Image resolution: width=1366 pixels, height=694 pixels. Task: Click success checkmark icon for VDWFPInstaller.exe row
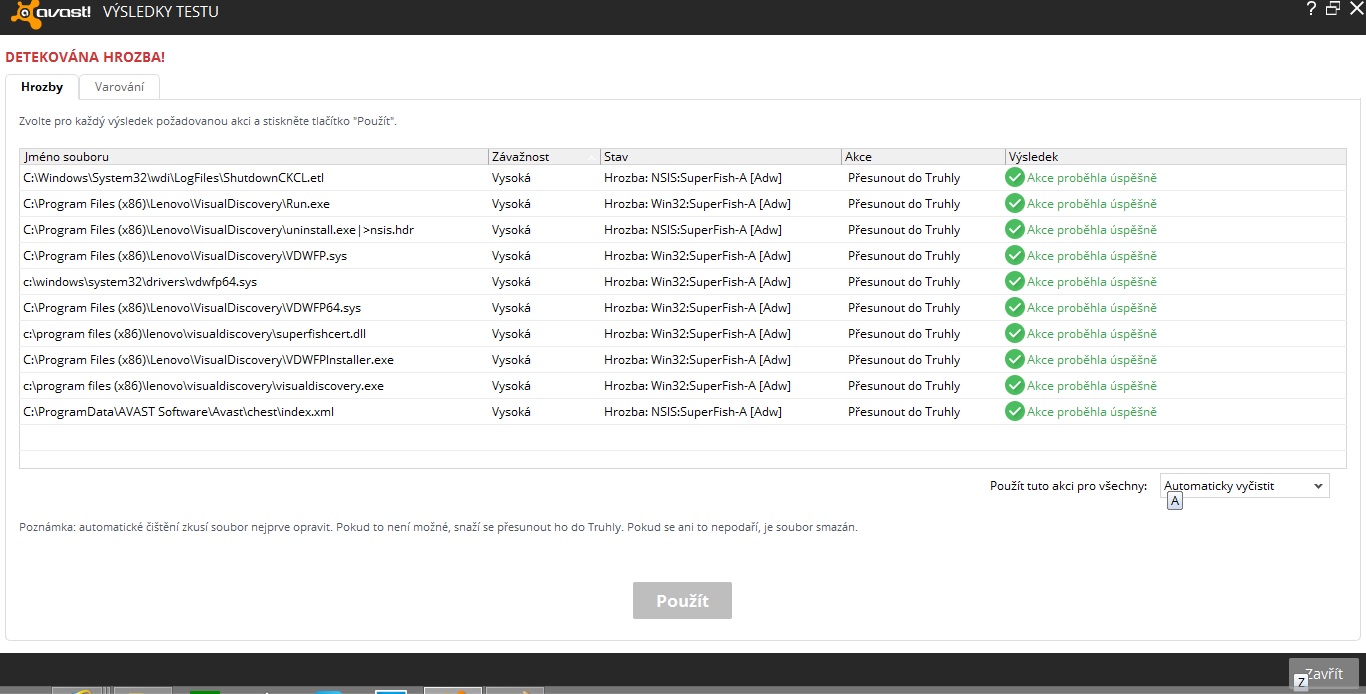click(x=1015, y=360)
